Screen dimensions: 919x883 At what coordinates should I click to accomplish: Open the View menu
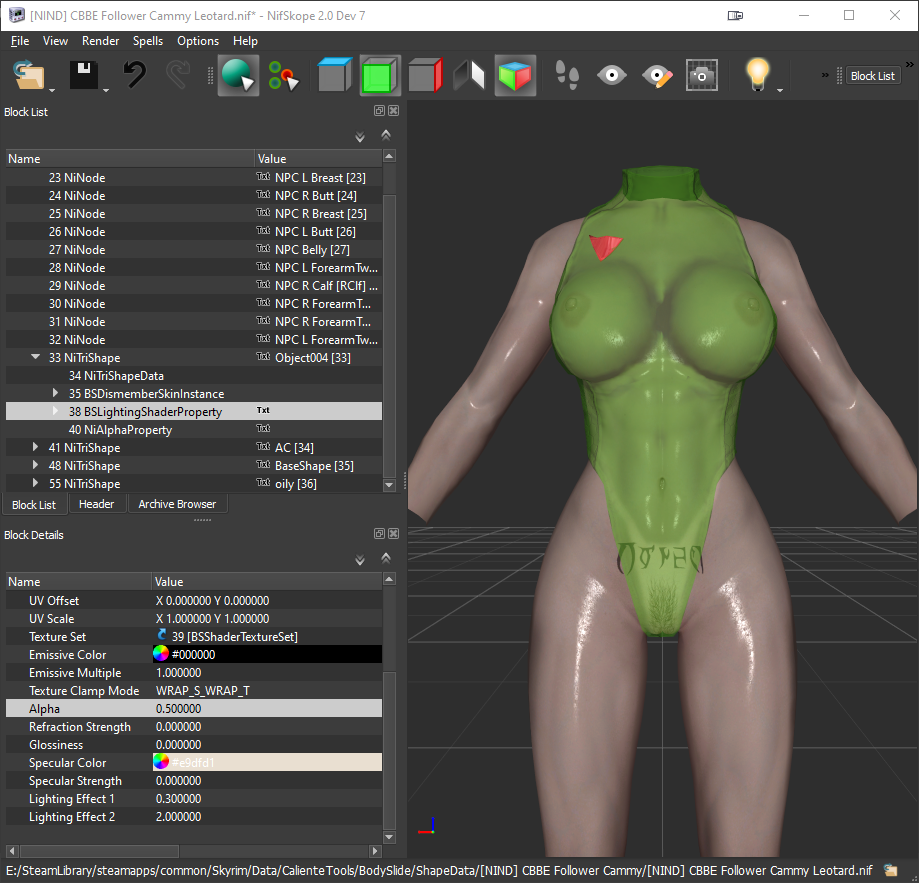click(55, 41)
